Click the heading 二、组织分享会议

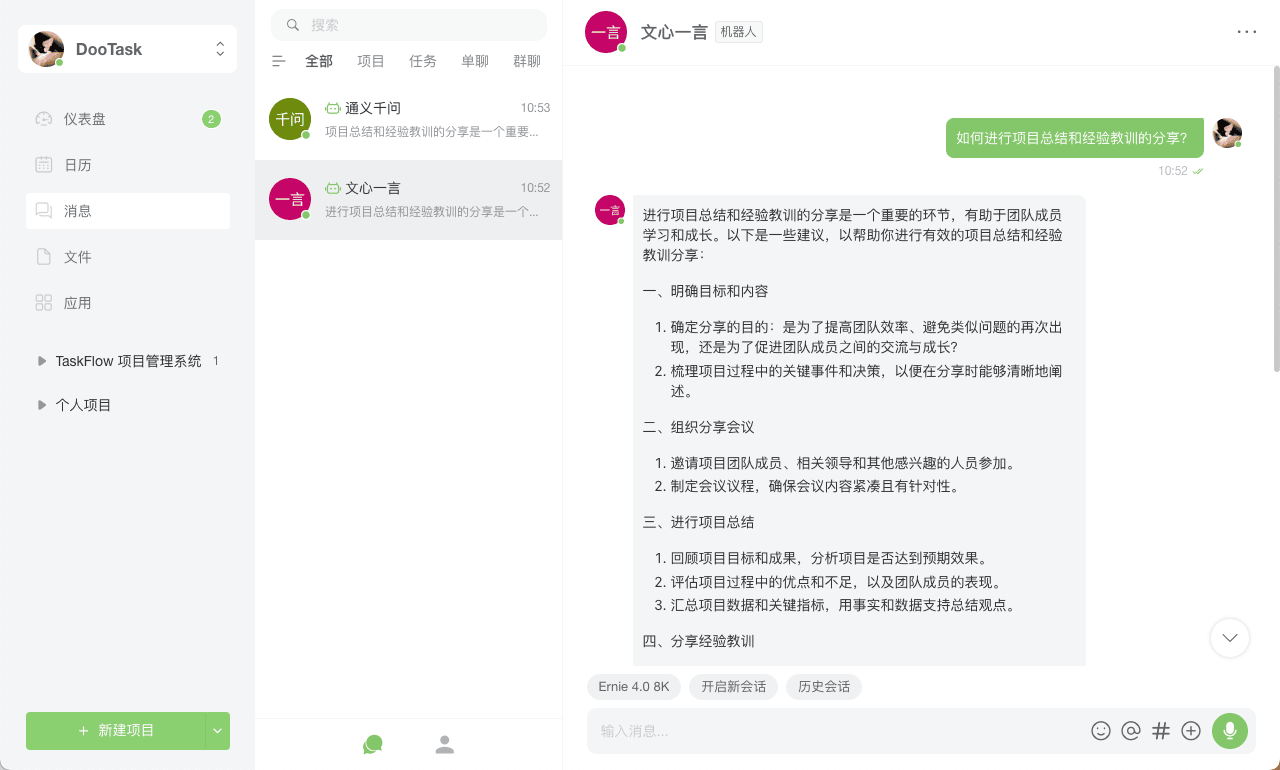pos(698,427)
